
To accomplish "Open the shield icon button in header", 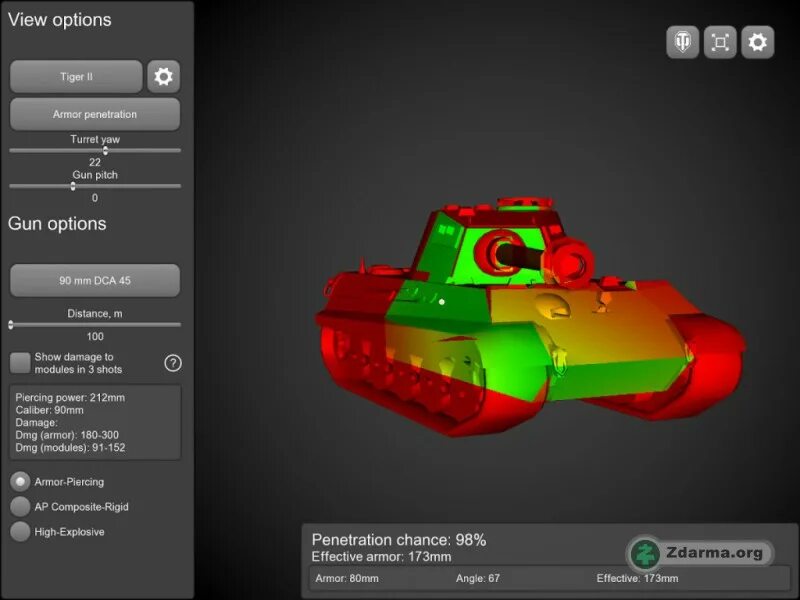I will [682, 42].
